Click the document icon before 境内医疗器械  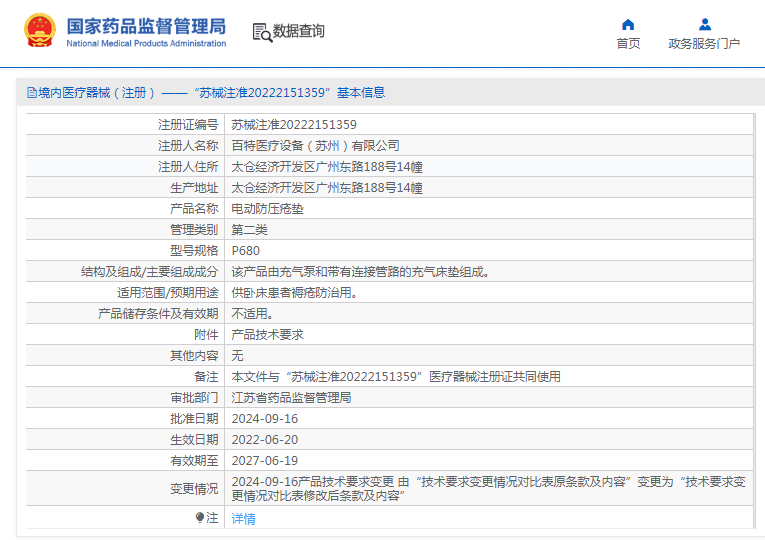point(32,93)
